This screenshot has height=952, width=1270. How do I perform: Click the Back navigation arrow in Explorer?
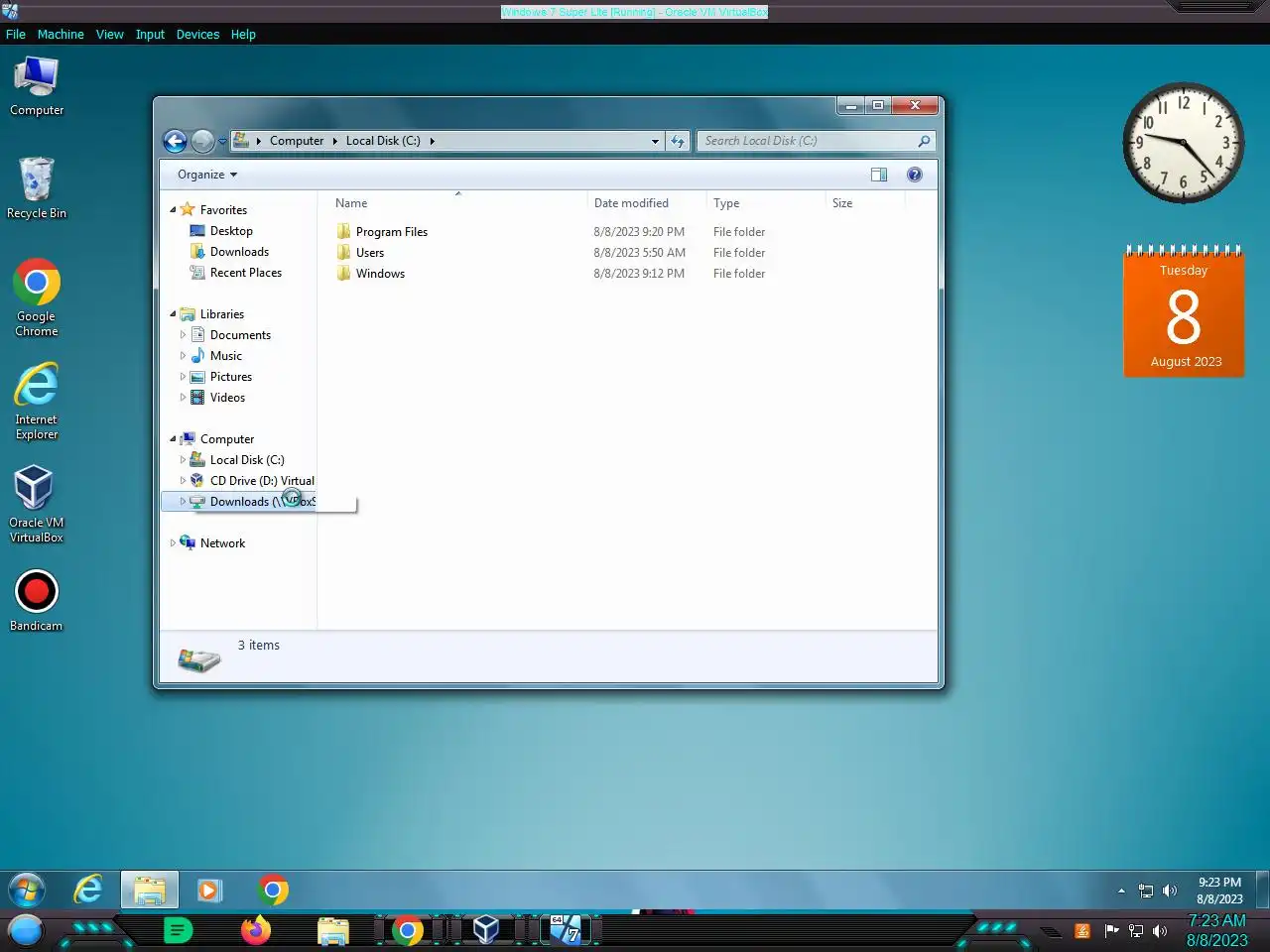[175, 141]
